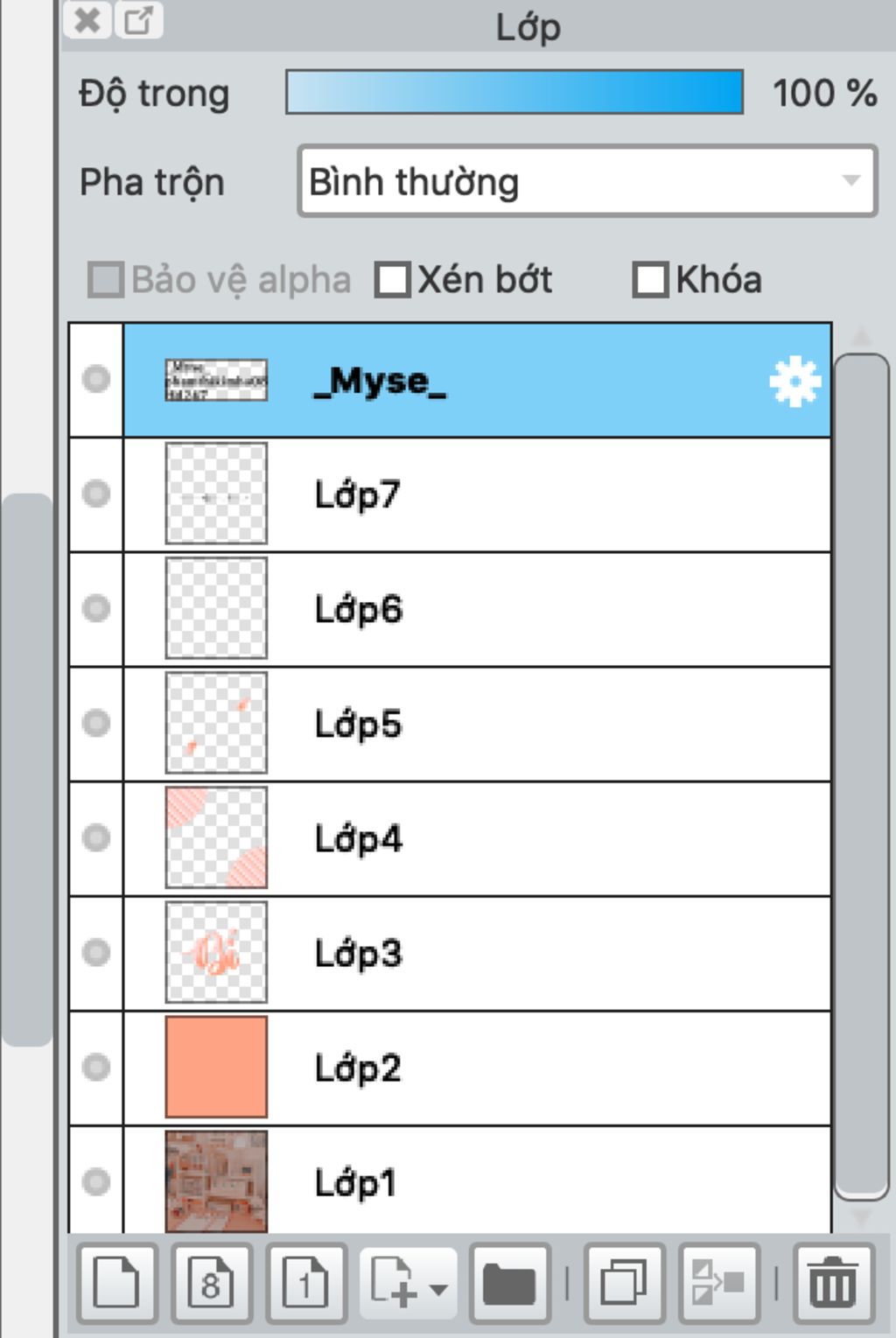
Task: Pop out the layer panel
Action: 138,20
